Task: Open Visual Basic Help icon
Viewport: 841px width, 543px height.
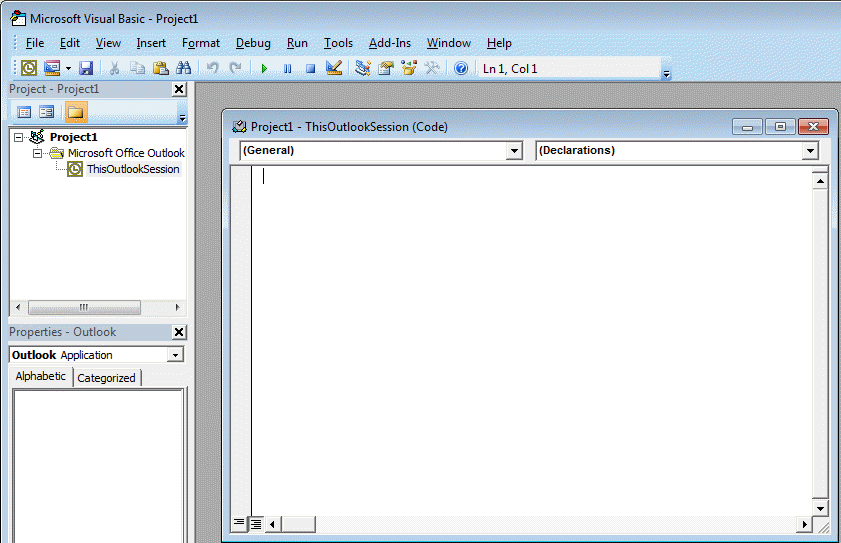Action: [461, 68]
